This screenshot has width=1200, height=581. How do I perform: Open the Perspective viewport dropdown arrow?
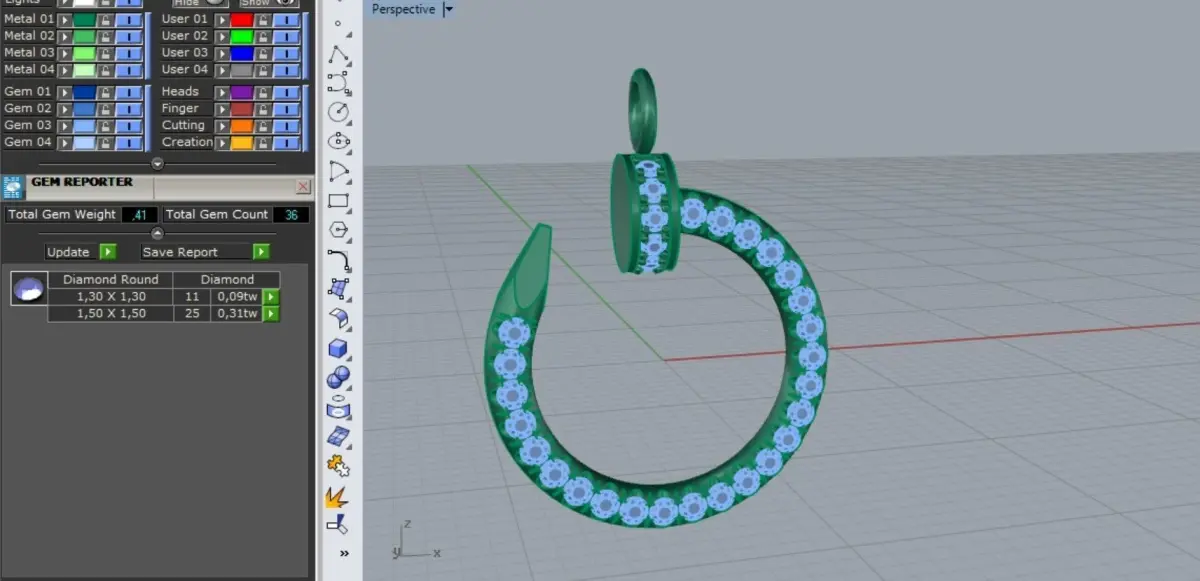coord(448,9)
